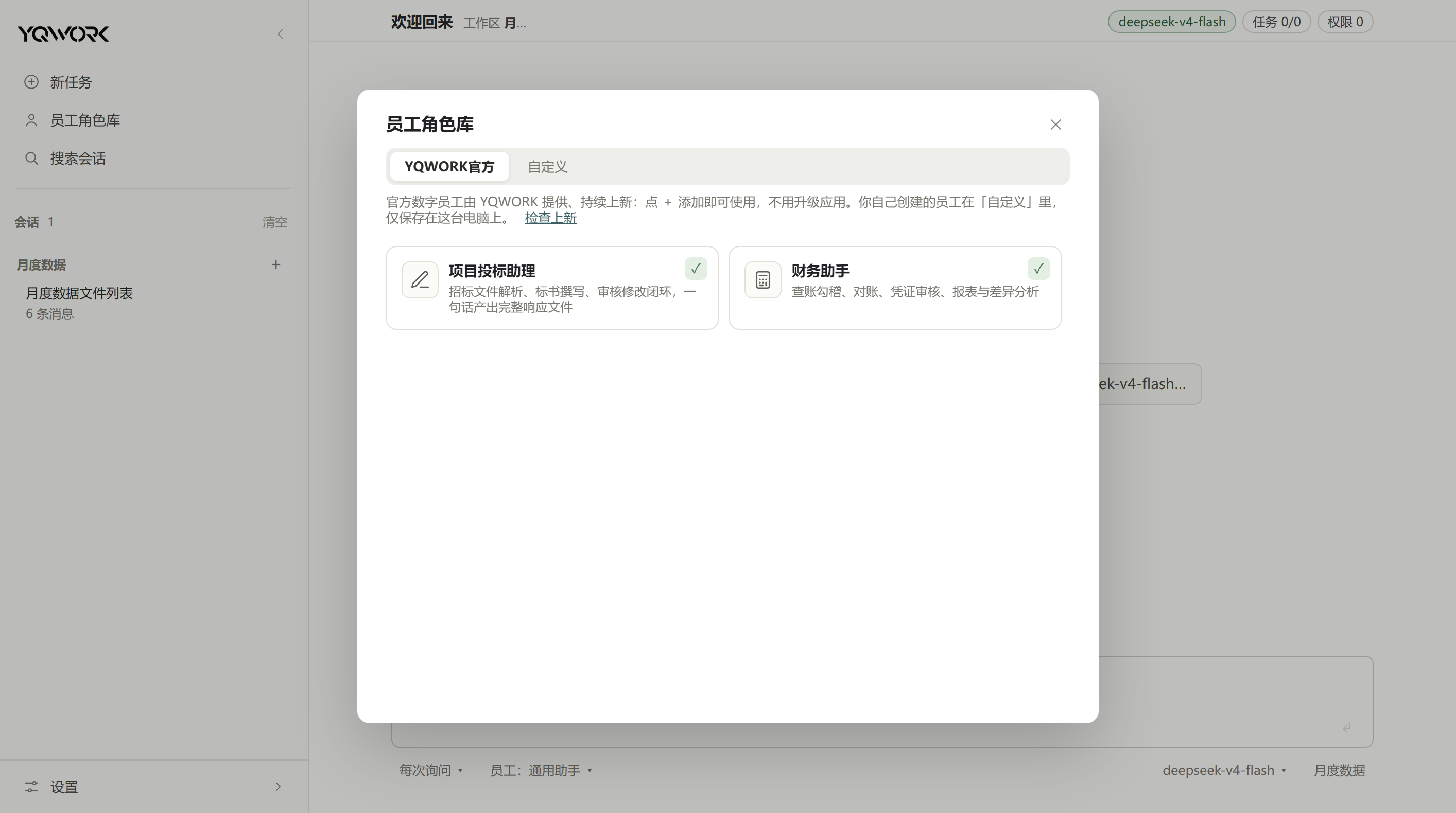Click the magnifier icon beside 搜索会话
Viewport: 1456px width, 813px height.
(x=31, y=158)
